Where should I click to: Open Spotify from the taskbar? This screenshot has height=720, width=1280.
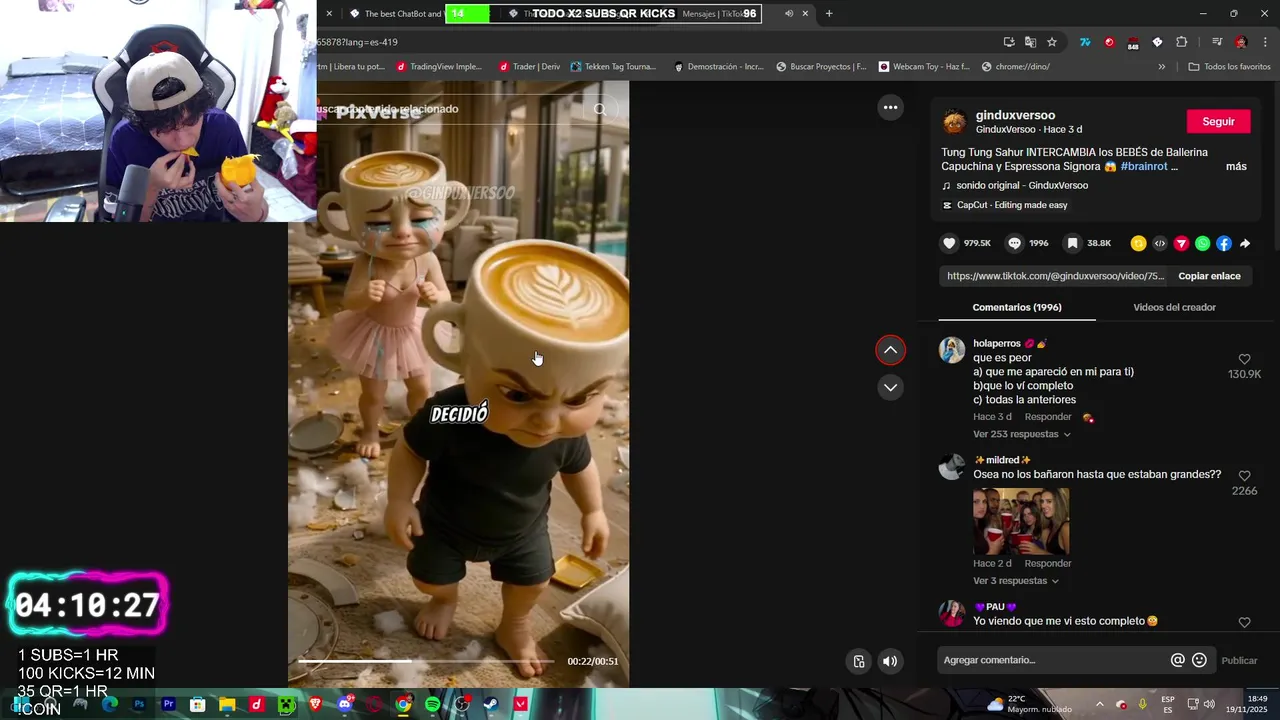[x=432, y=704]
